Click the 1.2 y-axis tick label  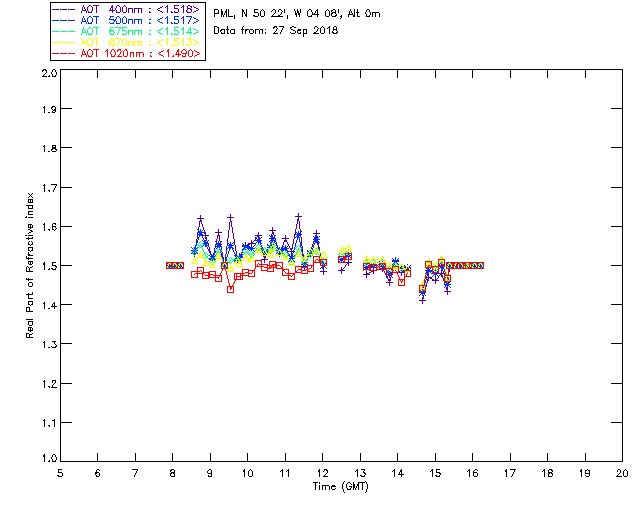coord(49,384)
